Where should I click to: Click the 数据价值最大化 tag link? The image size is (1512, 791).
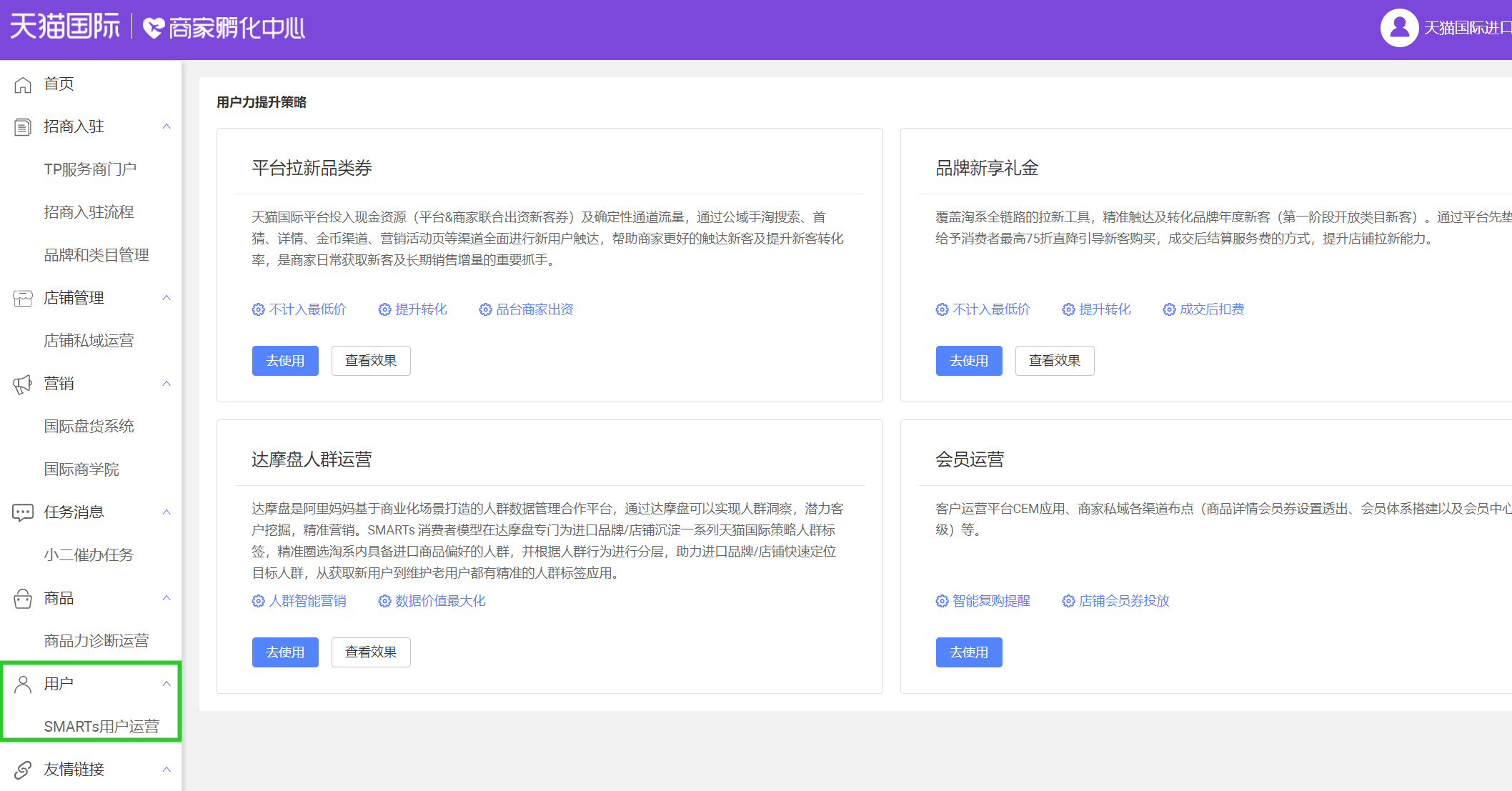pos(441,601)
